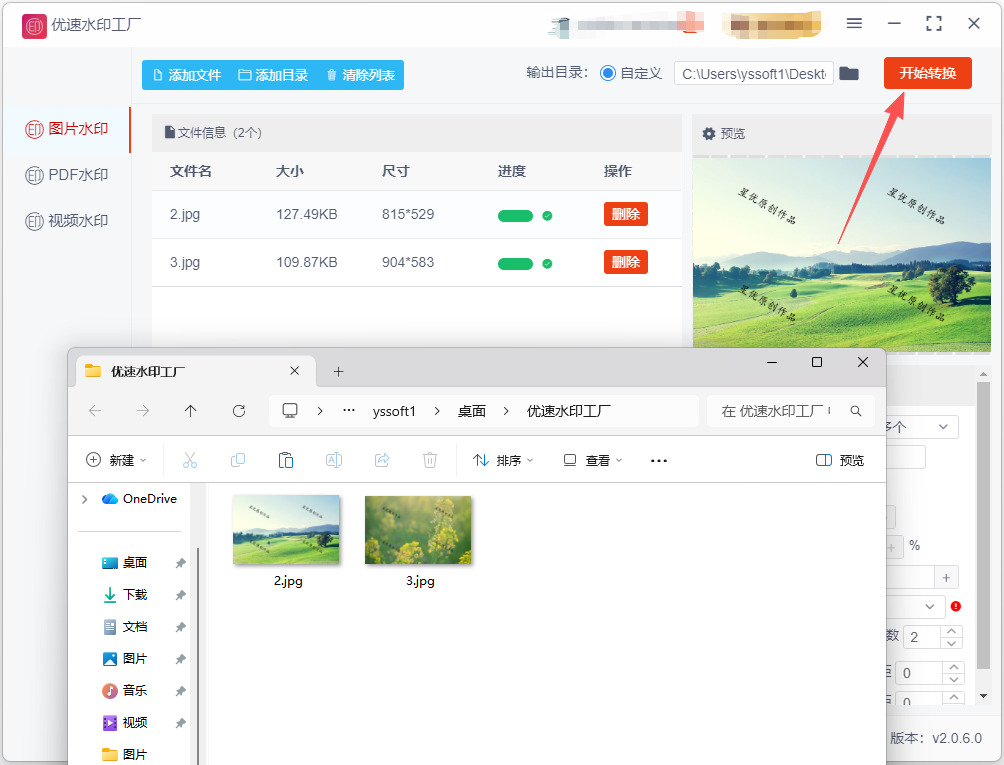Open the hamburger menu in watermark app

coord(854,24)
